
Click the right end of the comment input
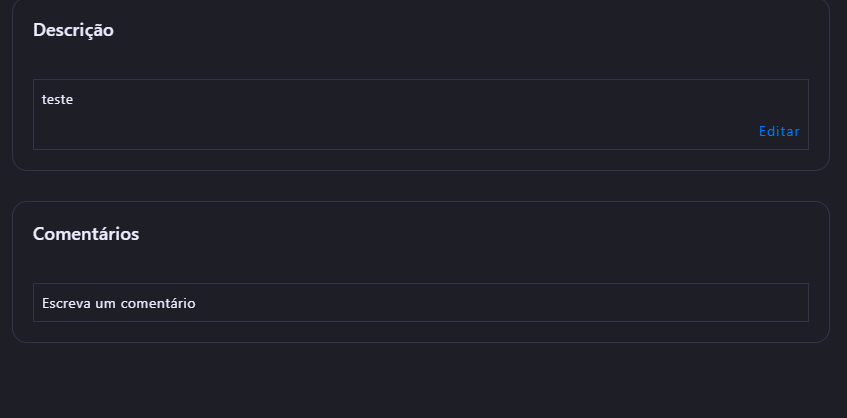tap(790, 303)
